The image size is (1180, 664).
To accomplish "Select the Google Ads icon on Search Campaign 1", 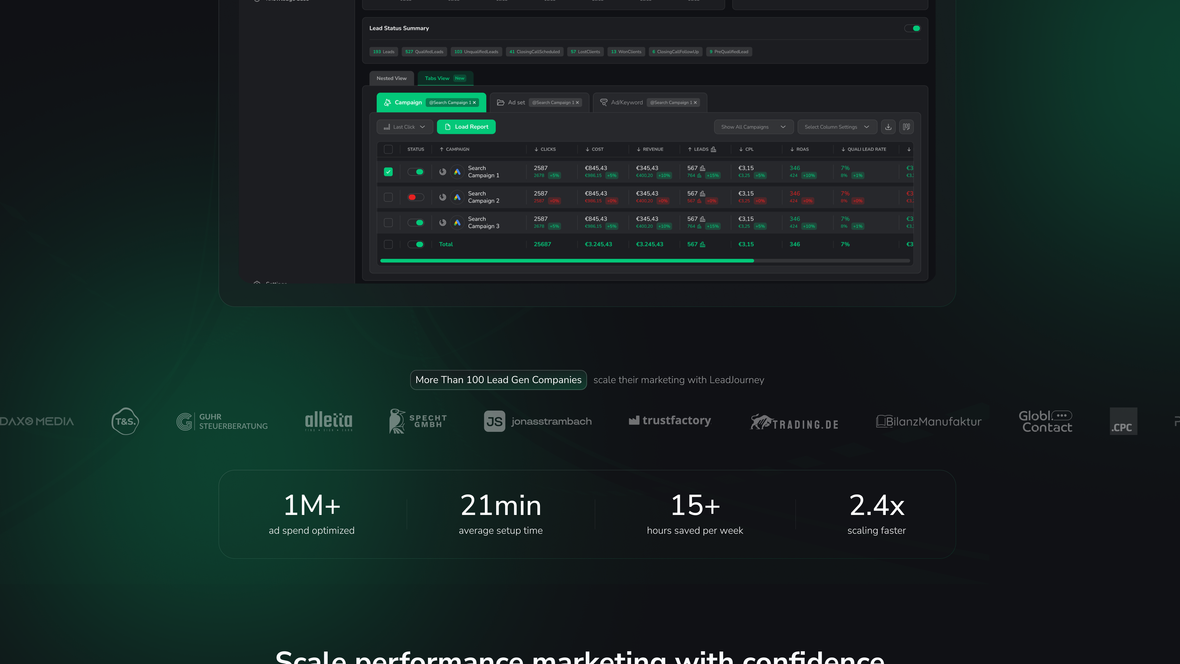I will (457, 170).
